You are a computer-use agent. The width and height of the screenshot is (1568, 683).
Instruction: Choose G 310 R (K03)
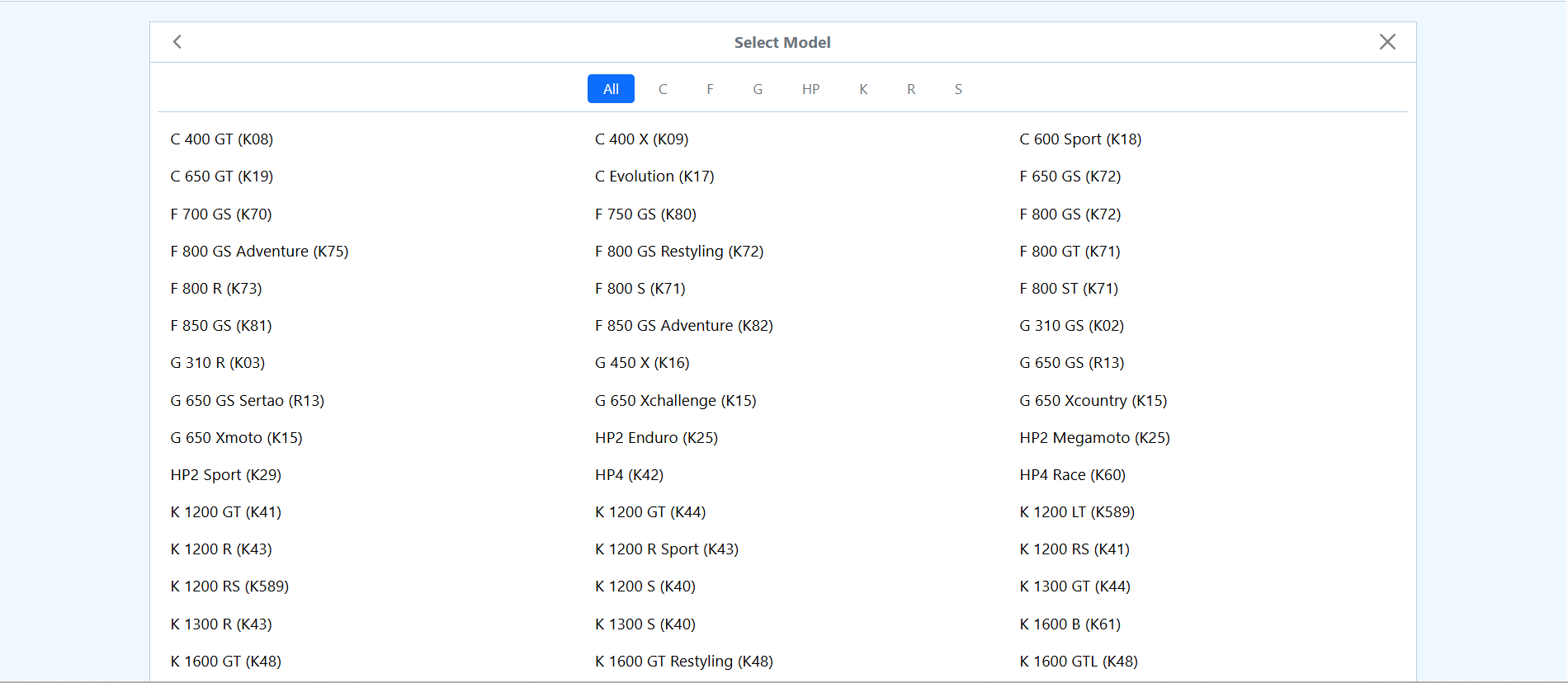coord(218,363)
